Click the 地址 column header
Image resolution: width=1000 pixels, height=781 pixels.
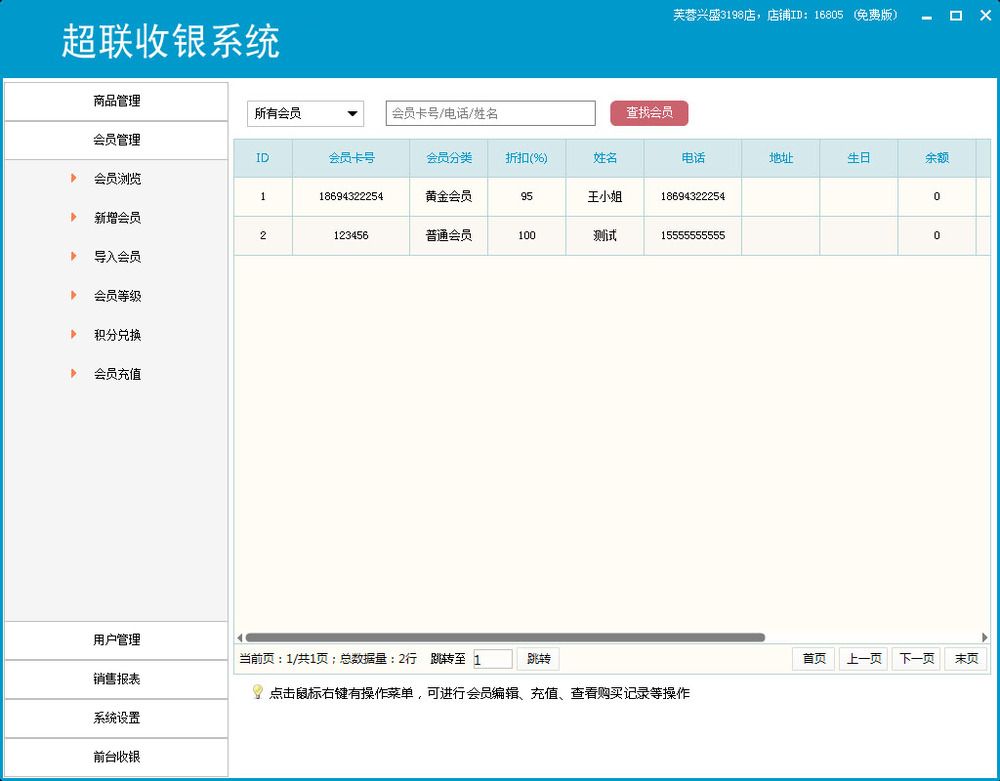point(781,158)
